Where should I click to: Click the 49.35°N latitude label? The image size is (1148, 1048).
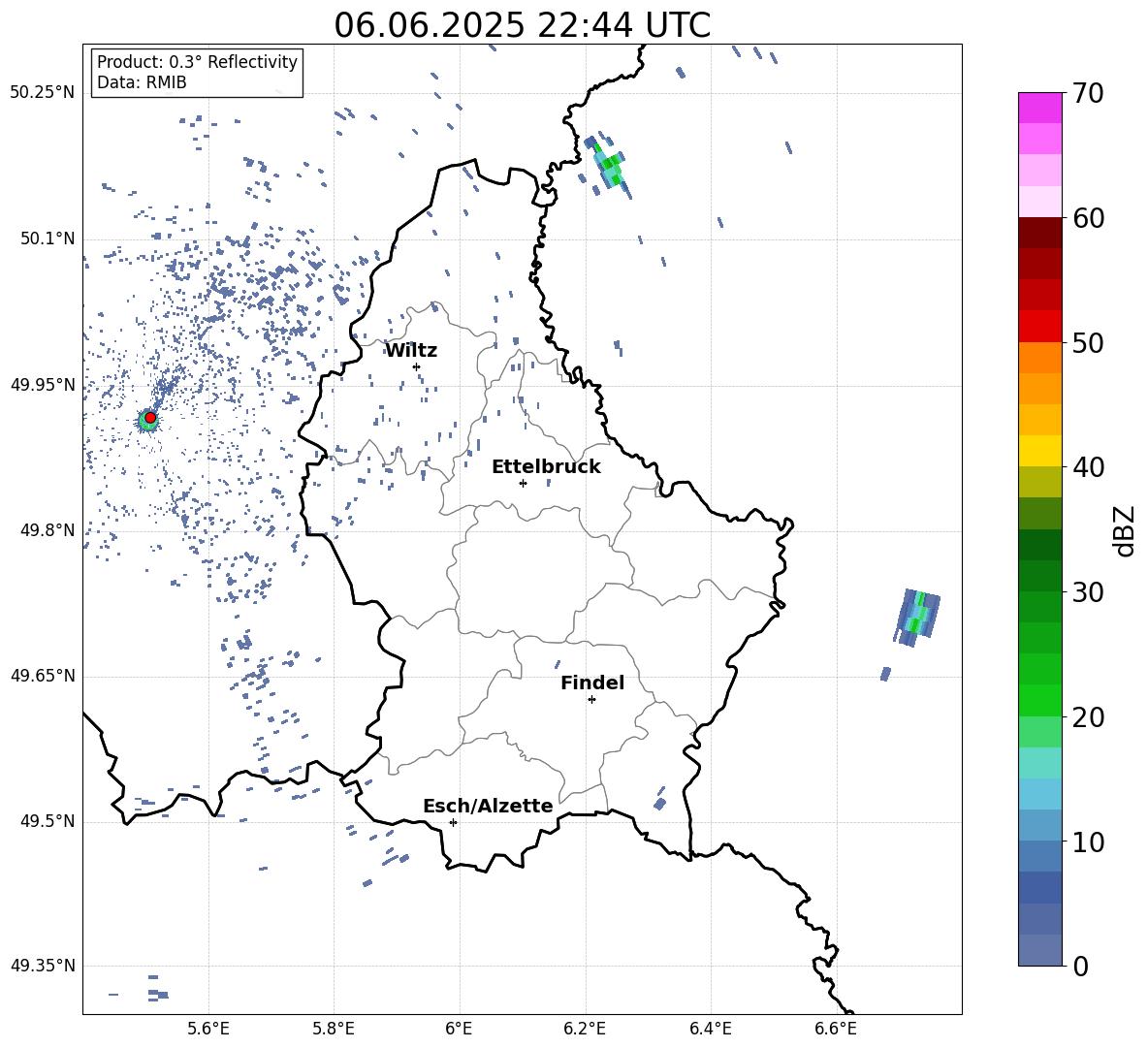click(x=43, y=966)
